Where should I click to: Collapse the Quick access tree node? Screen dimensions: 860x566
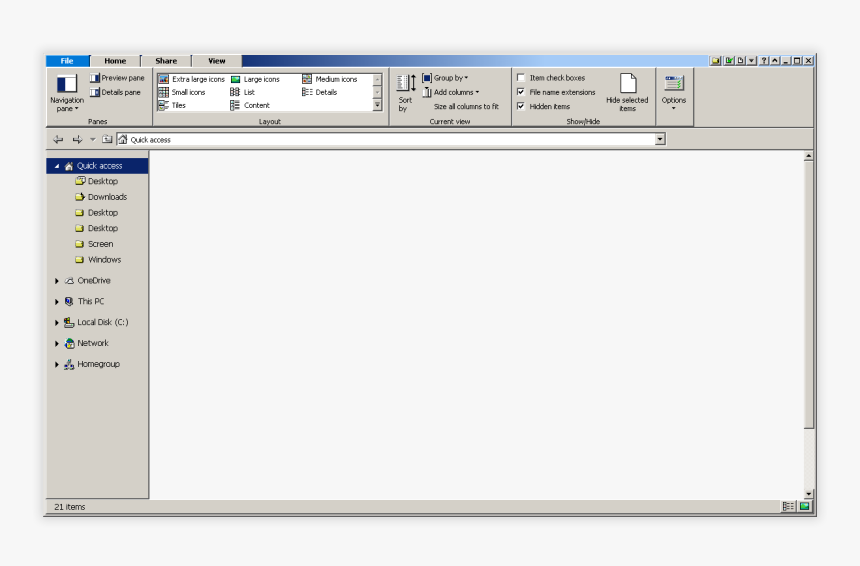click(56, 166)
